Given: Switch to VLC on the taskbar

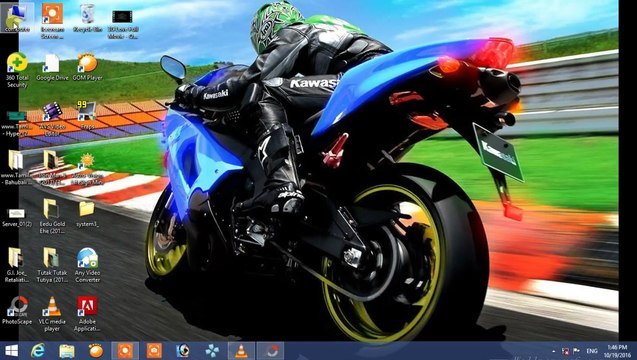Looking at the screenshot, I should (241, 351).
